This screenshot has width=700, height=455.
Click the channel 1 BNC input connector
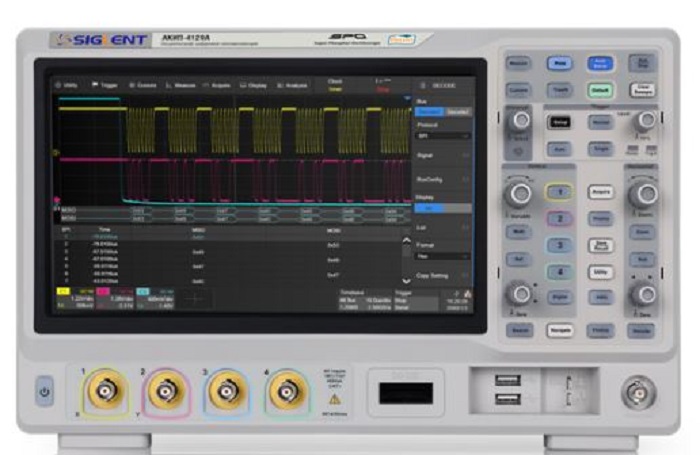click(x=105, y=391)
